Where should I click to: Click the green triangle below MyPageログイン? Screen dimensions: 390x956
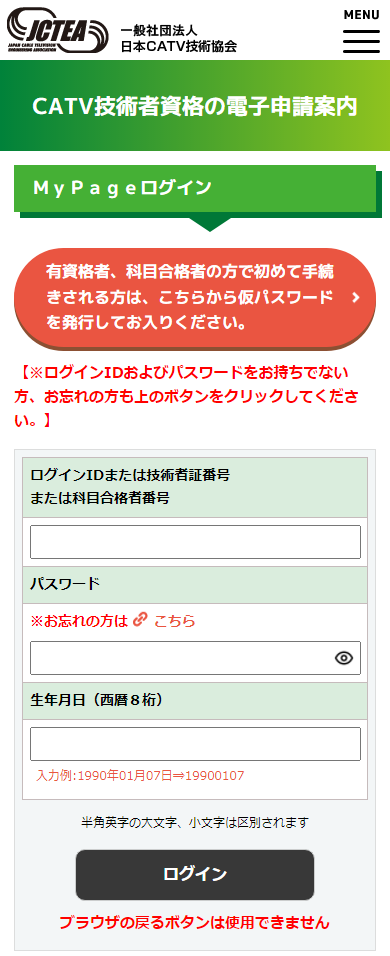pos(209,224)
